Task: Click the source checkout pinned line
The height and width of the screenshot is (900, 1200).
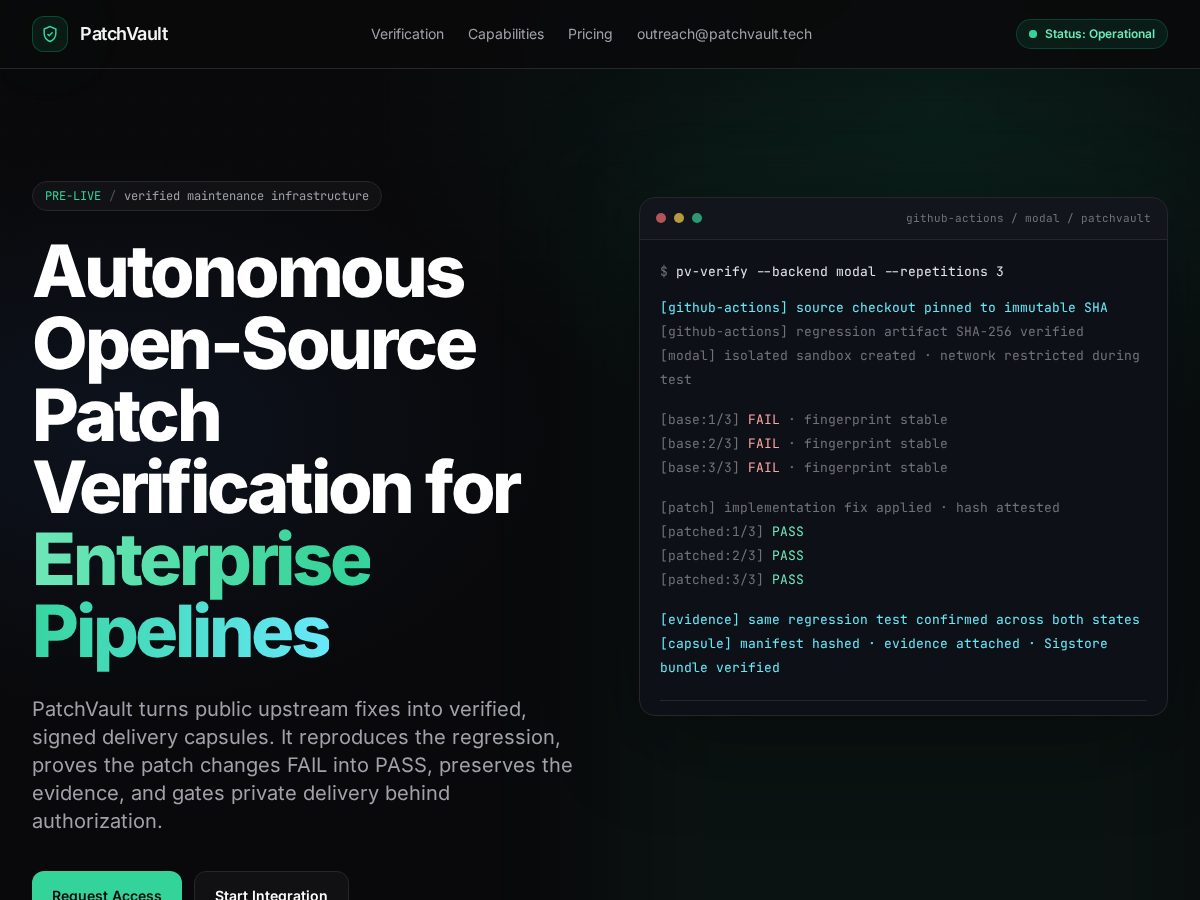Action: click(884, 308)
